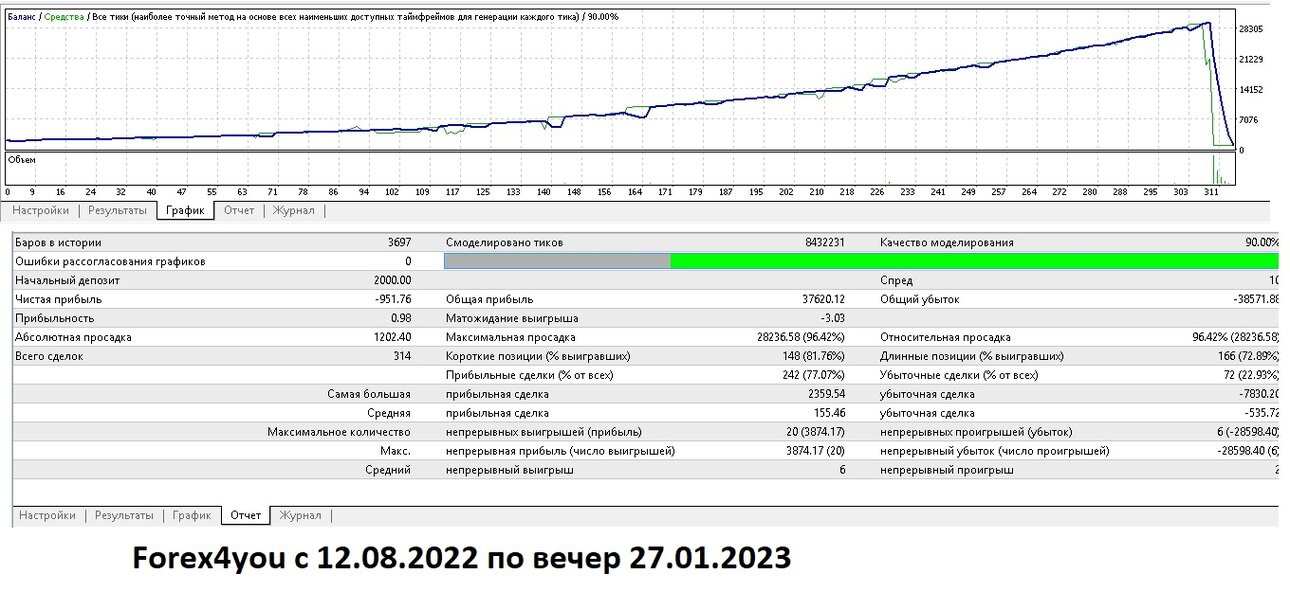Click the green 'Средства' legend label
The width and height of the screenshot is (1290, 610).
click(x=64, y=17)
